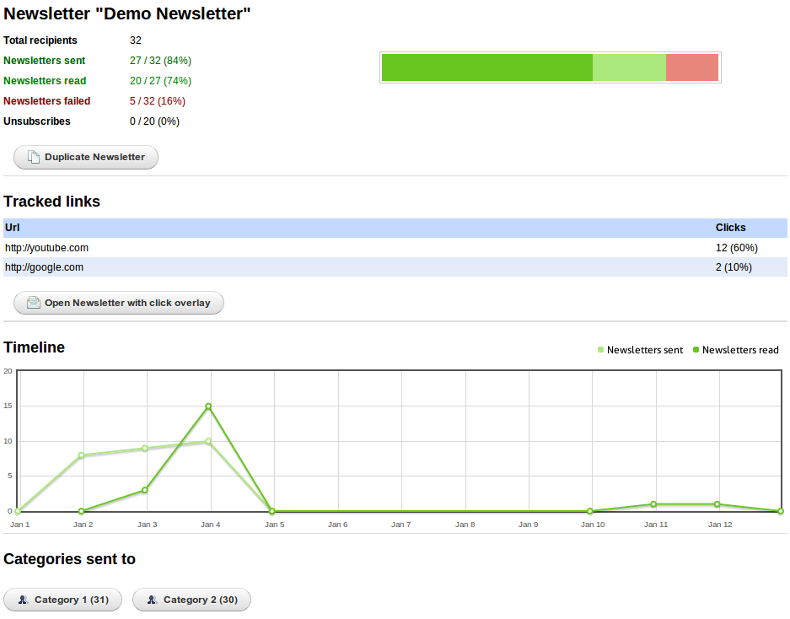Click the Newsletters read legend marker
Screen dimensions: 790x619
coord(696,350)
